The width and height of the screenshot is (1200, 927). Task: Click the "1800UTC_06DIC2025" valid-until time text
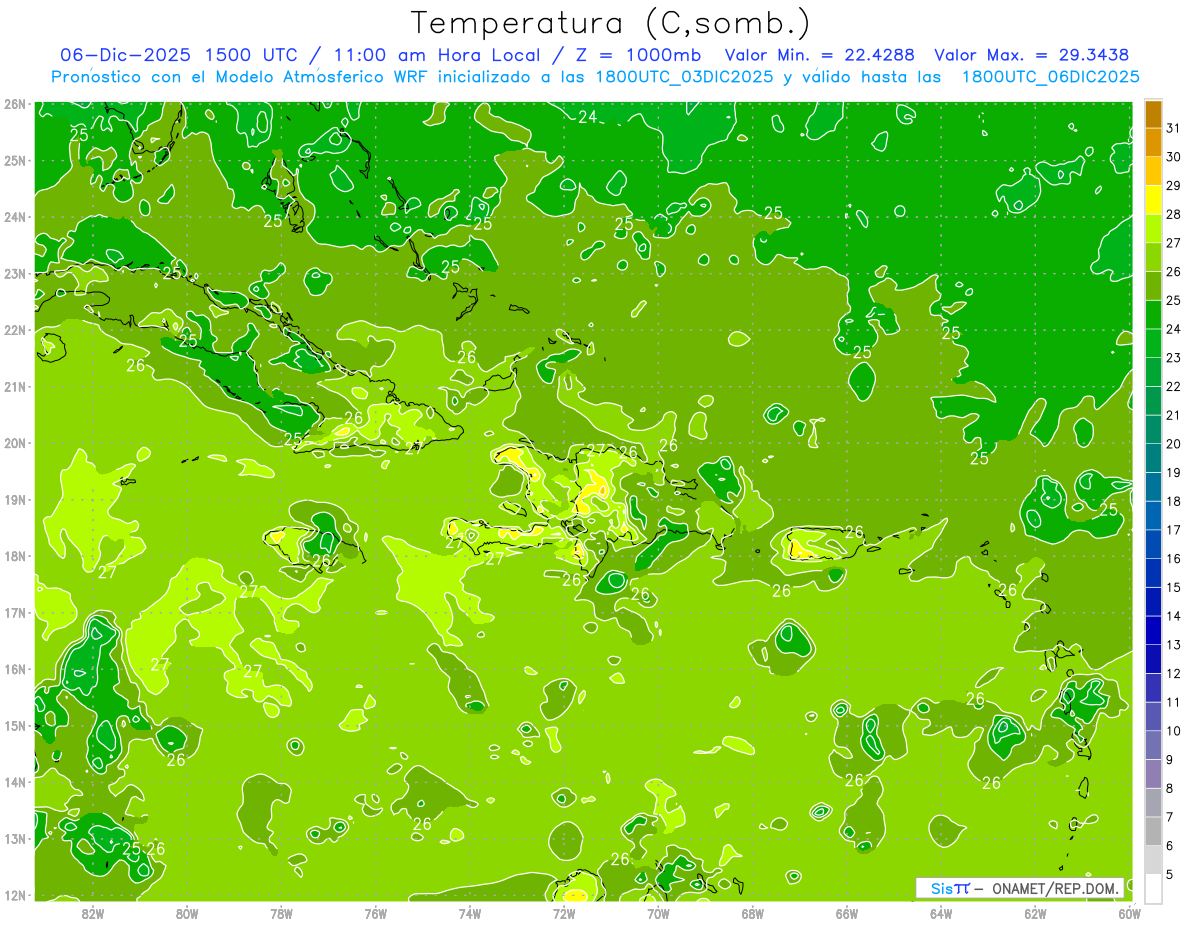(1050, 77)
